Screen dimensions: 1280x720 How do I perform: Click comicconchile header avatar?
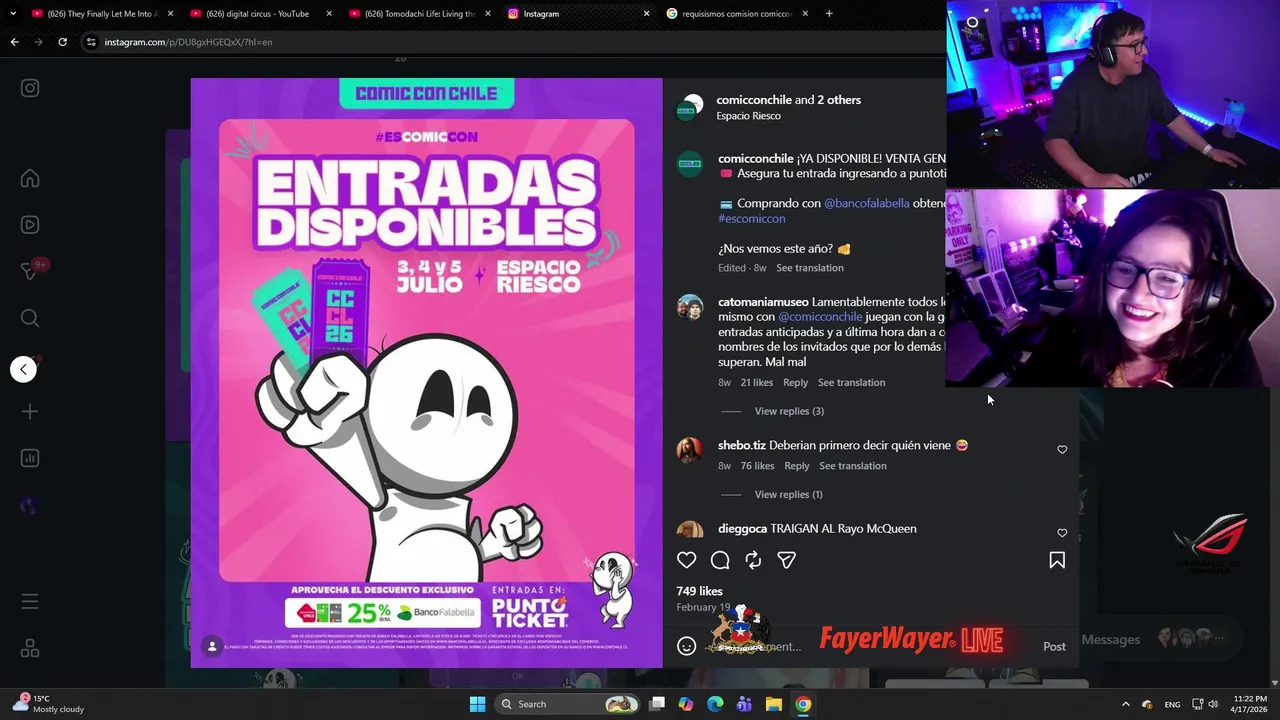click(689, 108)
